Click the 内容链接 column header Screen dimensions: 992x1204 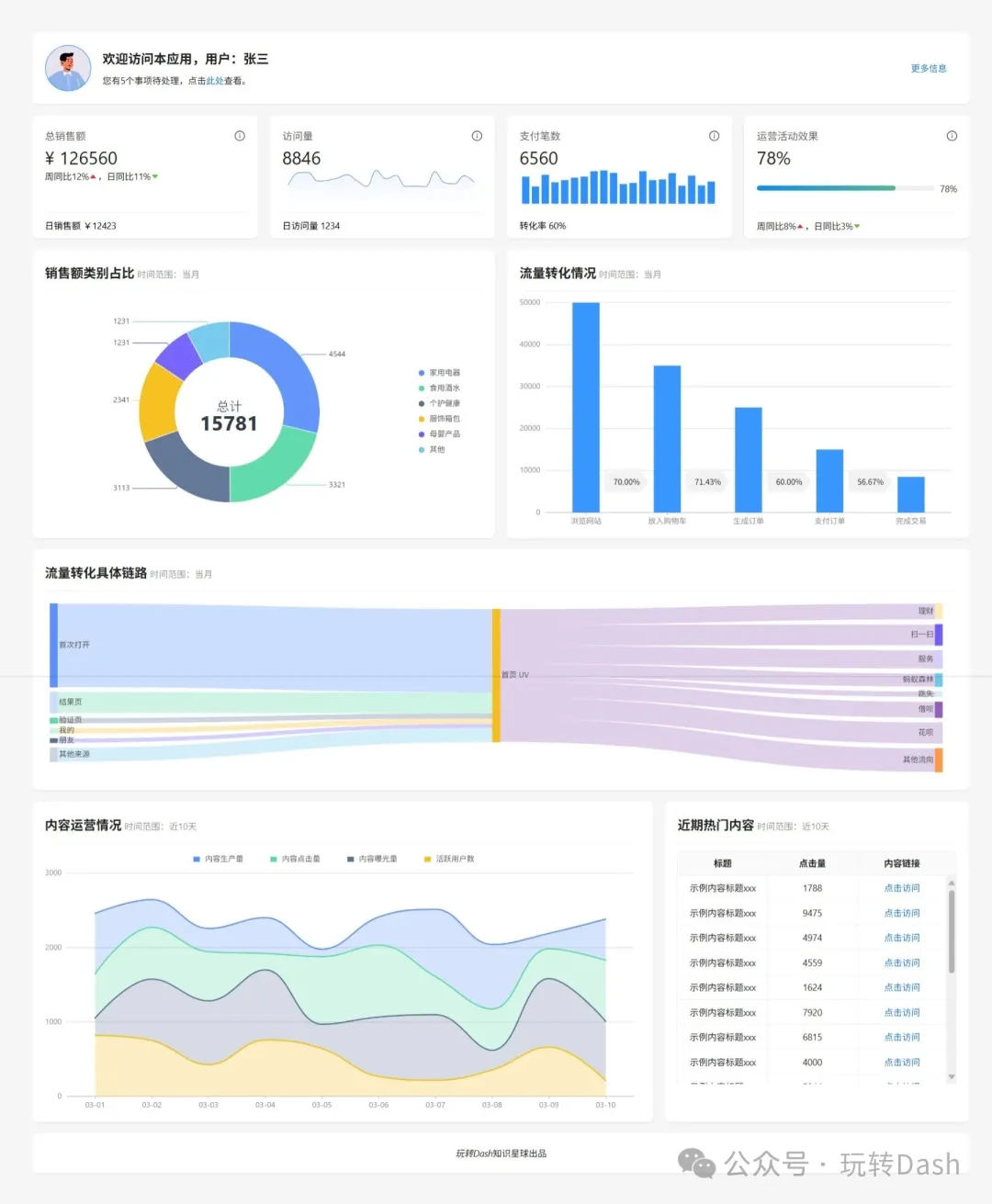[x=902, y=863]
